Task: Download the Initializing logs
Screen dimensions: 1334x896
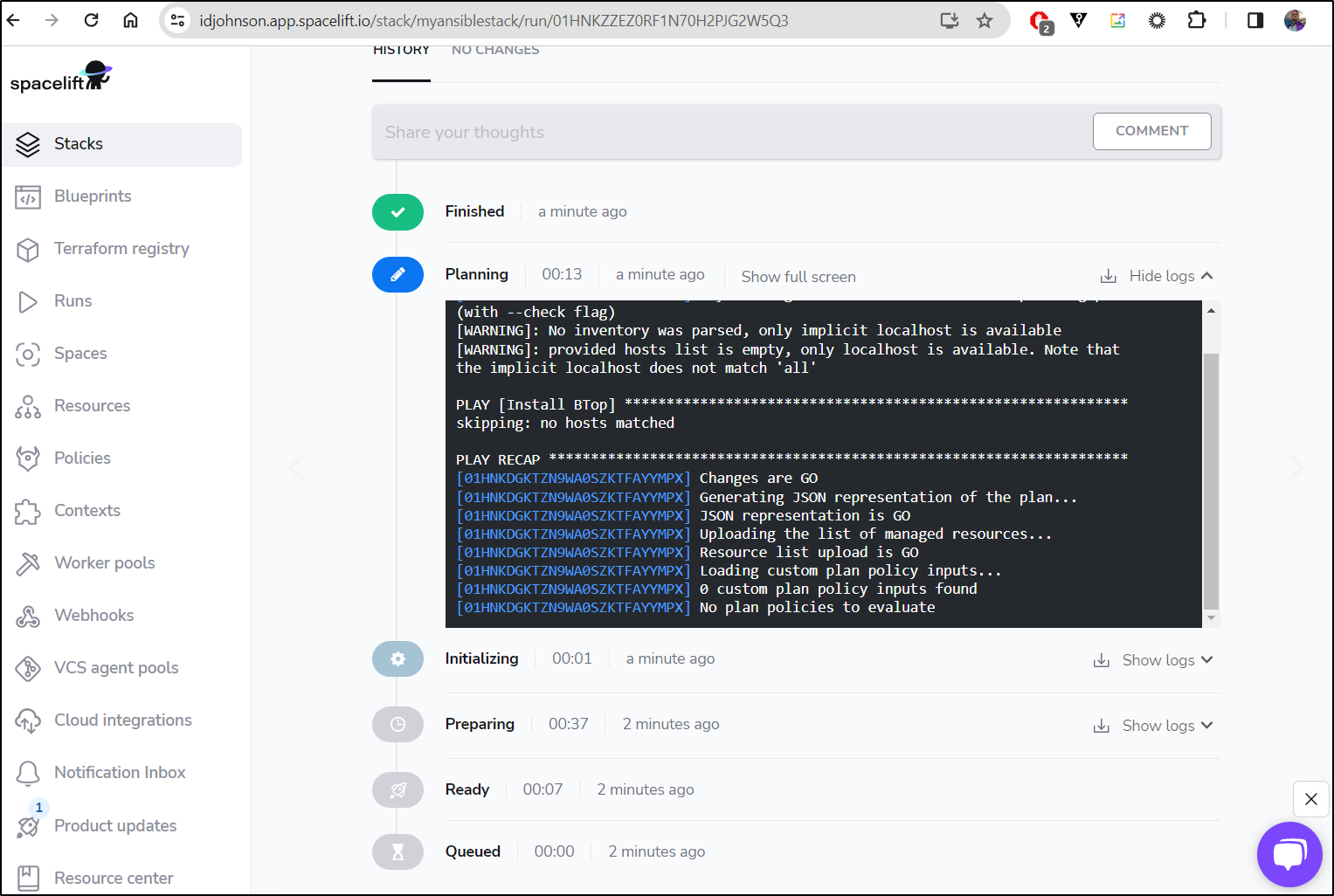Action: [1102, 661]
